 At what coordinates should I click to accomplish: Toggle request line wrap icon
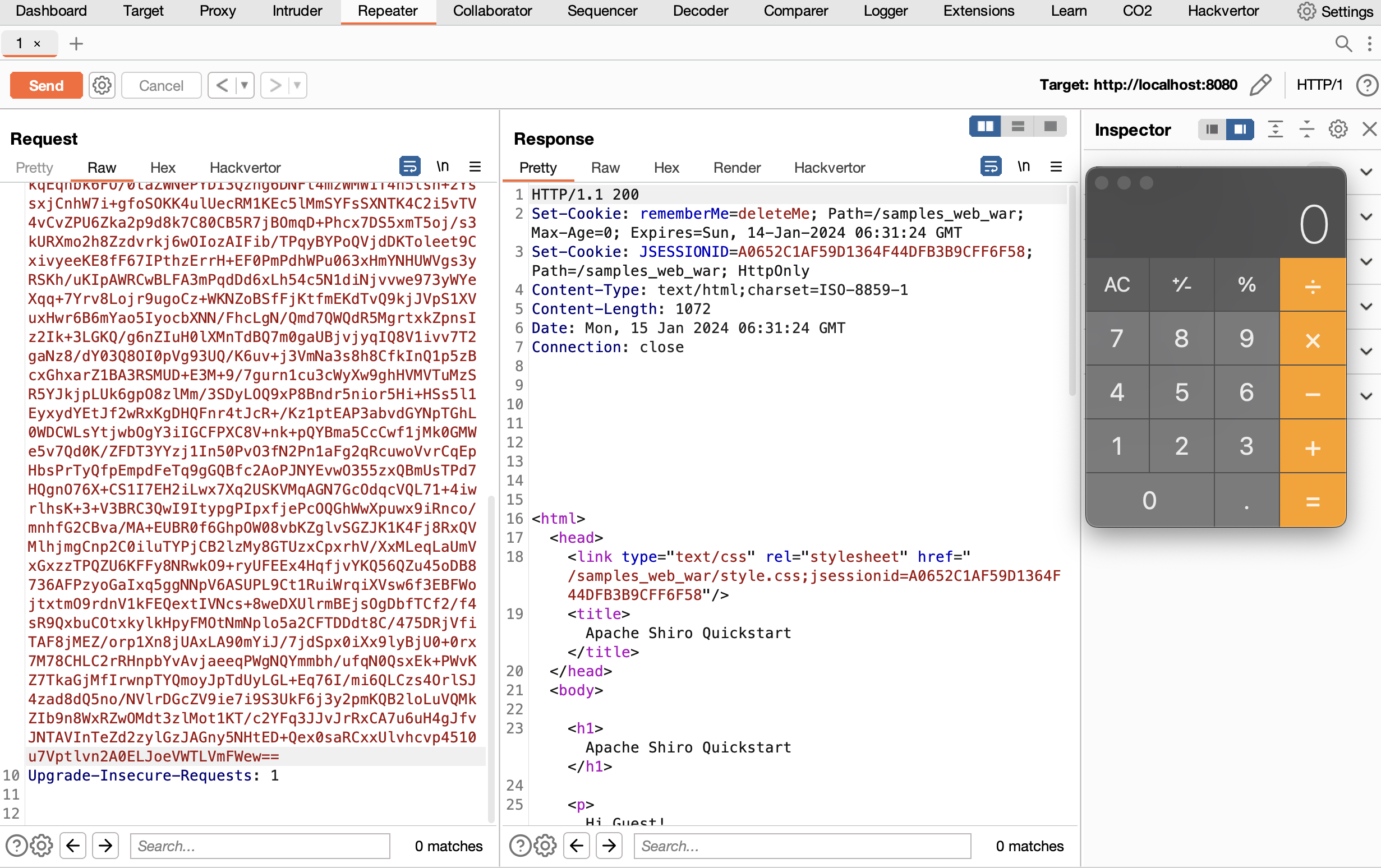[x=409, y=167]
